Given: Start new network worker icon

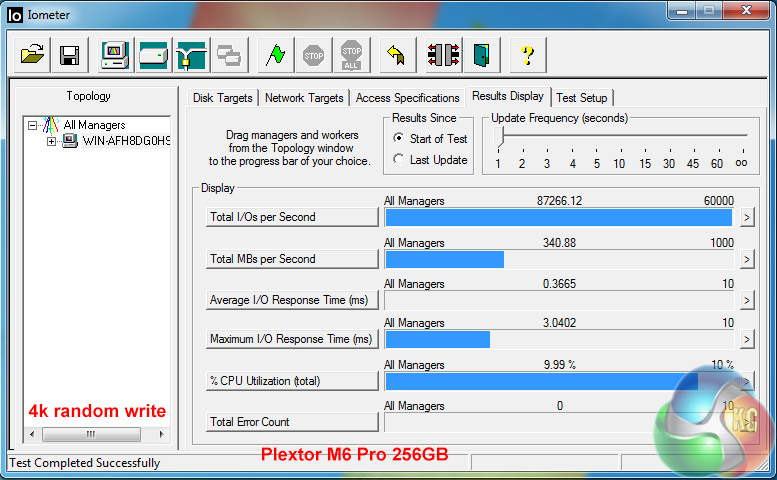Looking at the screenshot, I should (192, 55).
